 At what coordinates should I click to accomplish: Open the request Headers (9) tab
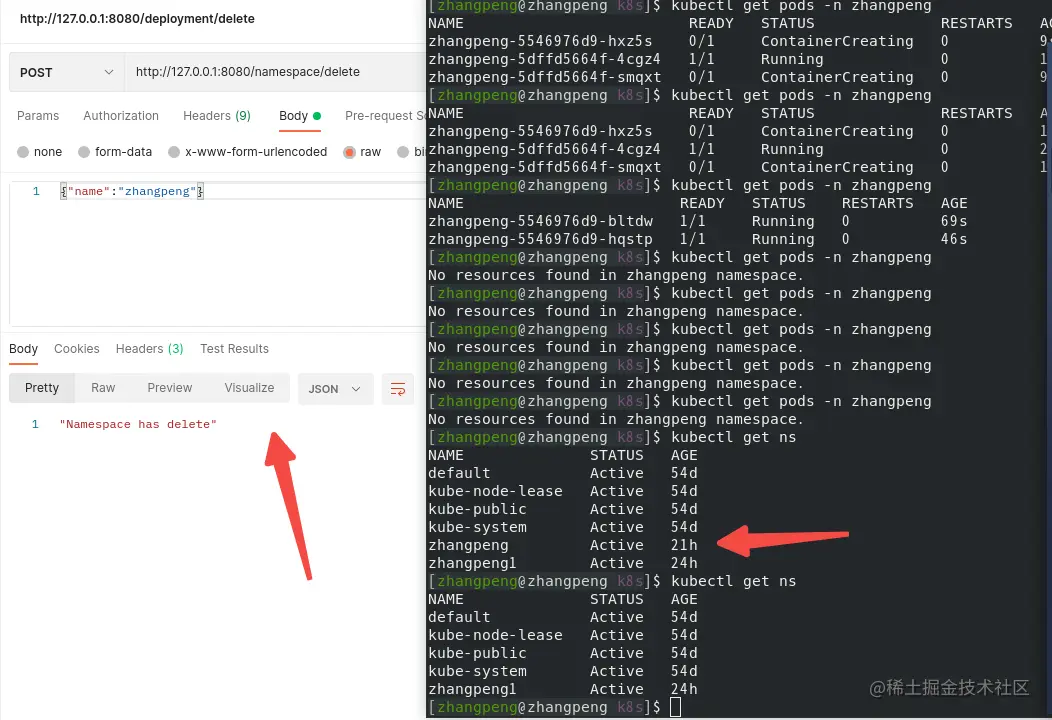tap(217, 115)
